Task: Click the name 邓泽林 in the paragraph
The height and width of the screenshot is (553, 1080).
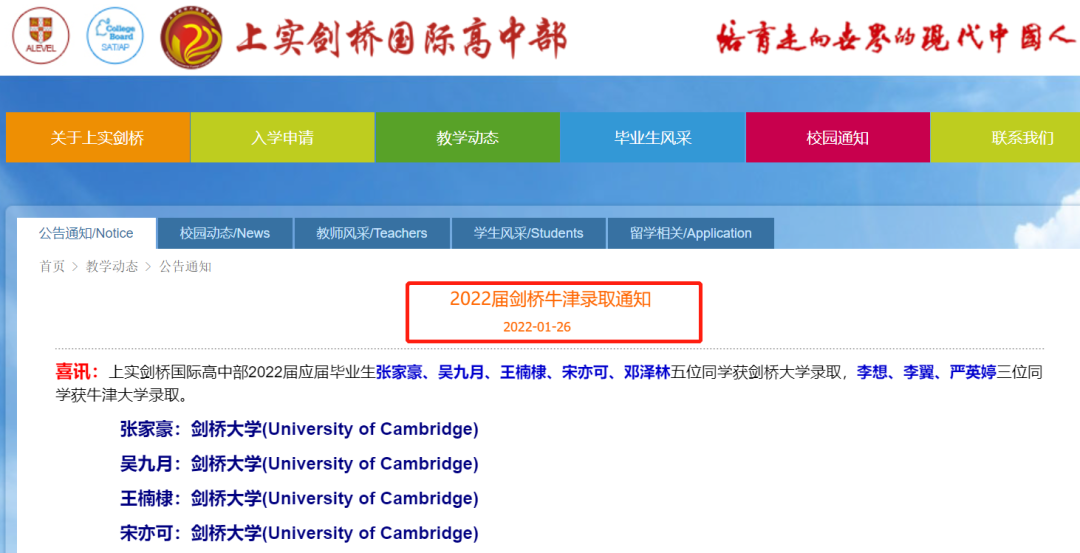Action: [x=647, y=373]
